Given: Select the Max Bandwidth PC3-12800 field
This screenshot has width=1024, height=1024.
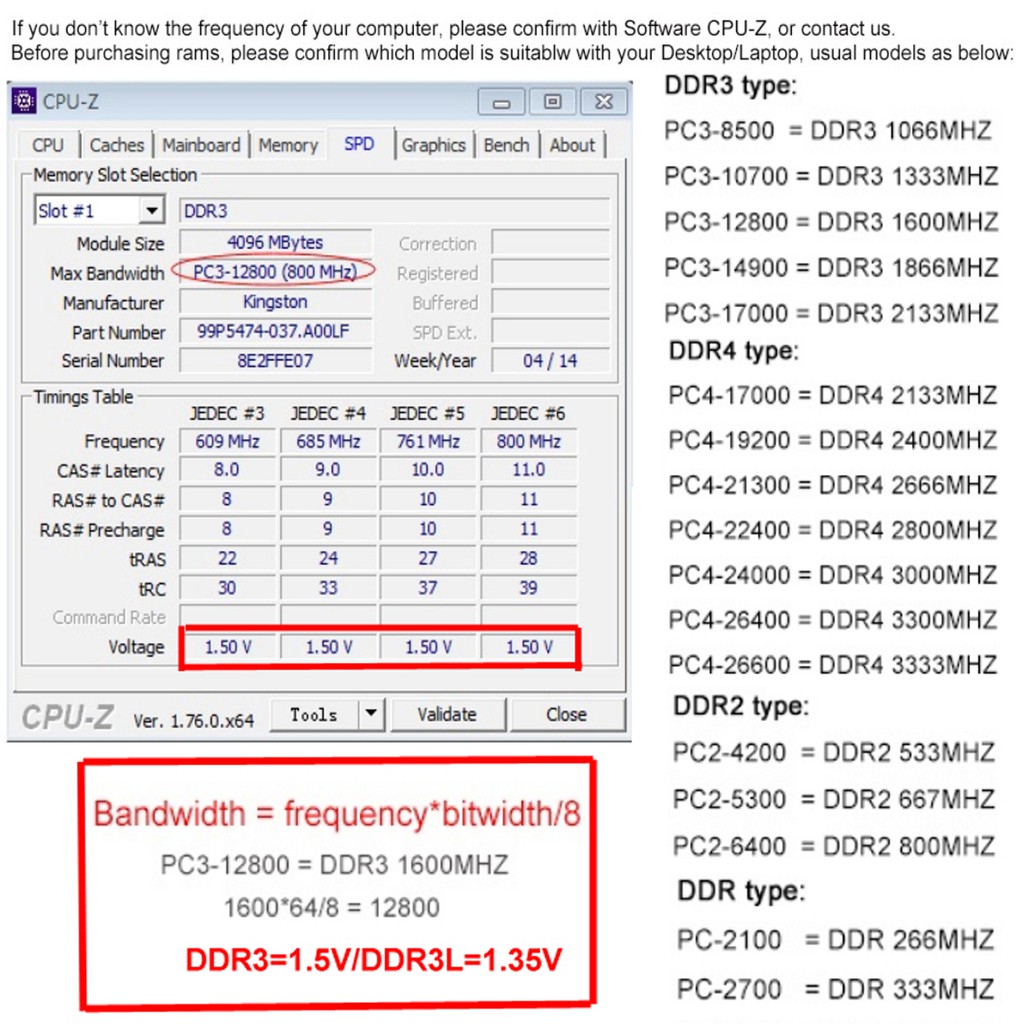Looking at the screenshot, I should point(274,272).
